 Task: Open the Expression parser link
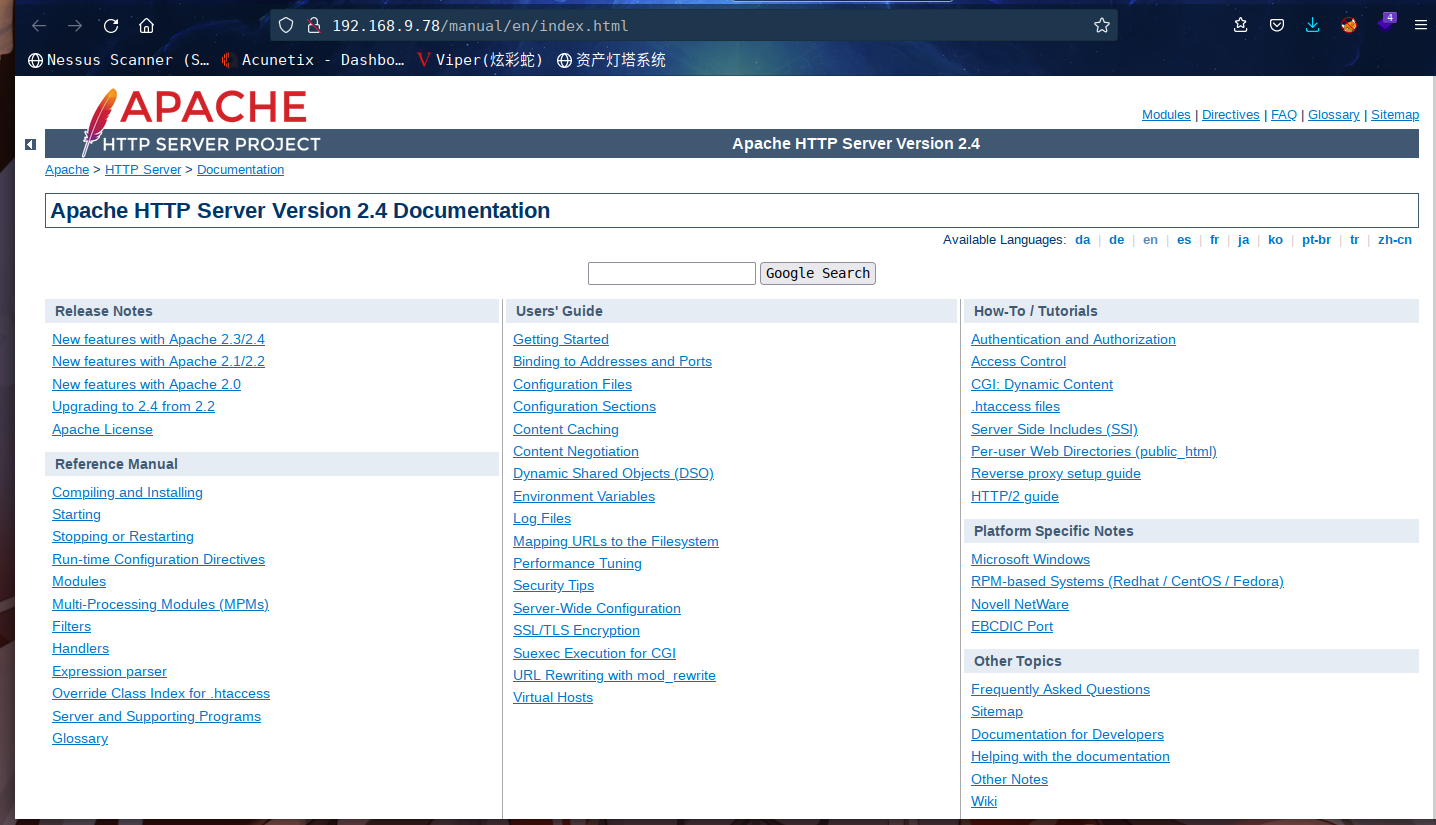pyautogui.click(x=109, y=671)
